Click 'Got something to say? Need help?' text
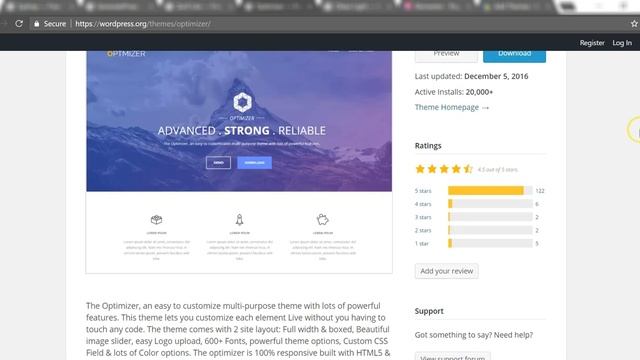Image resolution: width=640 pixels, height=360 pixels. tap(474, 335)
